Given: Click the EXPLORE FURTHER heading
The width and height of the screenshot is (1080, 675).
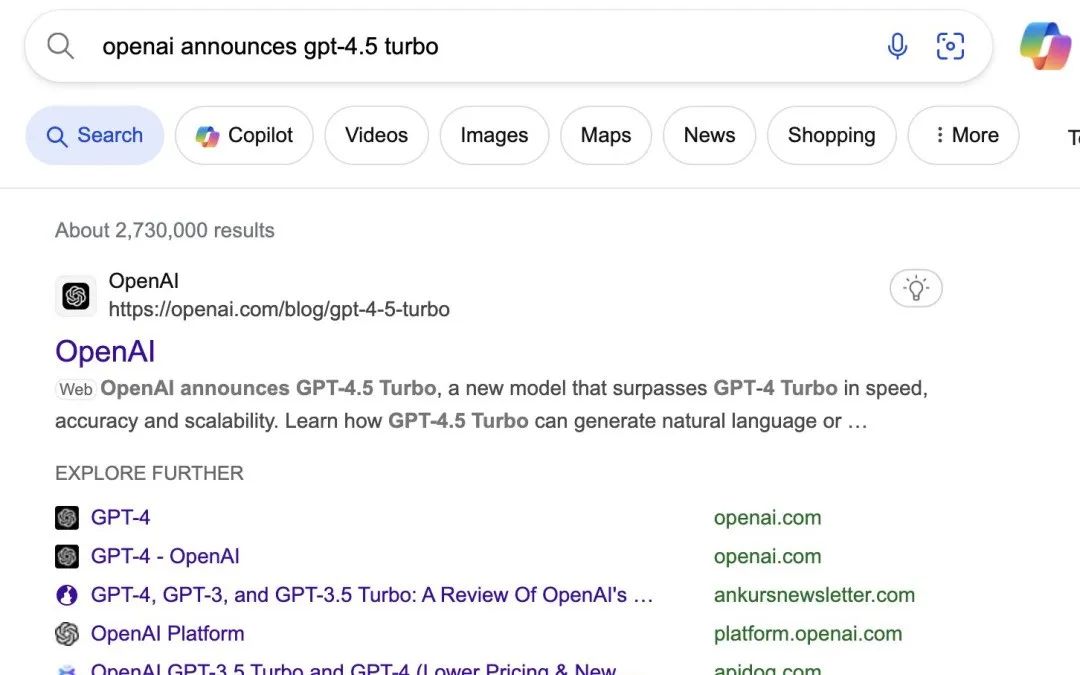Looking at the screenshot, I should coord(149,473).
